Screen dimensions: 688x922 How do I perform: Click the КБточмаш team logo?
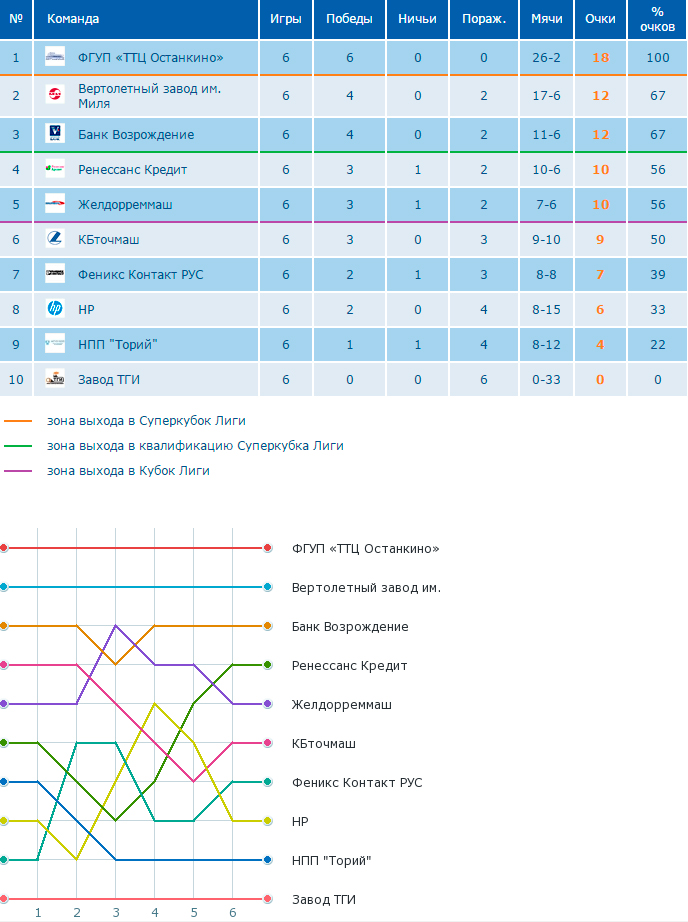55,239
